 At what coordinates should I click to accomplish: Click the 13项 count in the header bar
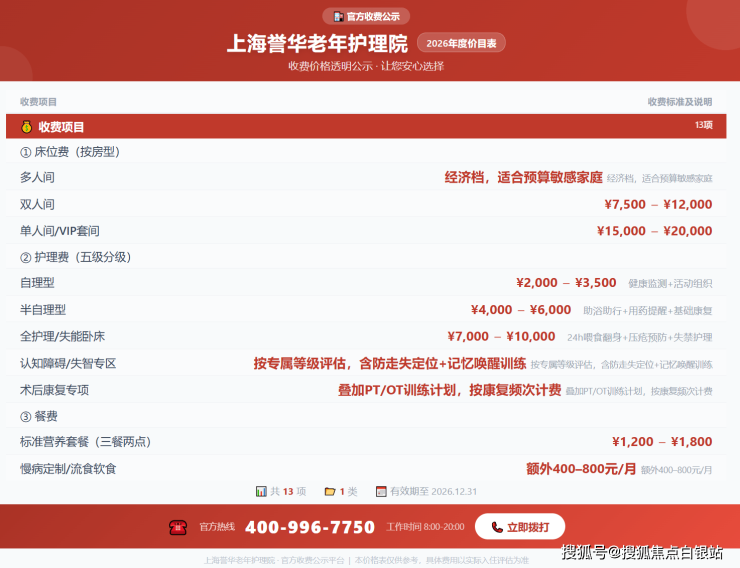tap(703, 125)
